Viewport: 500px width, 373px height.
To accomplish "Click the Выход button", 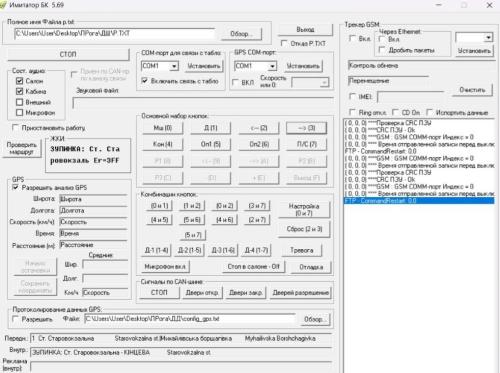I will pos(305,30).
